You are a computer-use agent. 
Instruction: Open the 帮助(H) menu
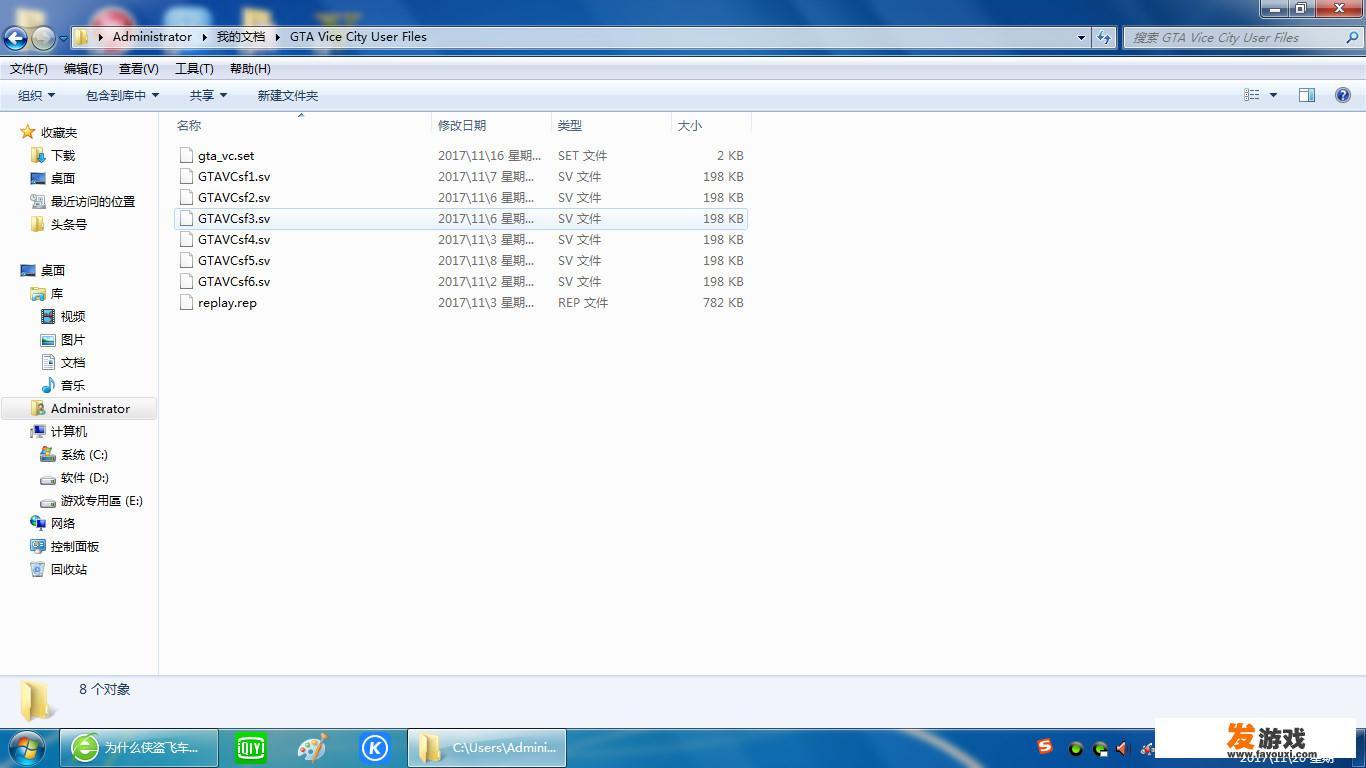(x=250, y=68)
